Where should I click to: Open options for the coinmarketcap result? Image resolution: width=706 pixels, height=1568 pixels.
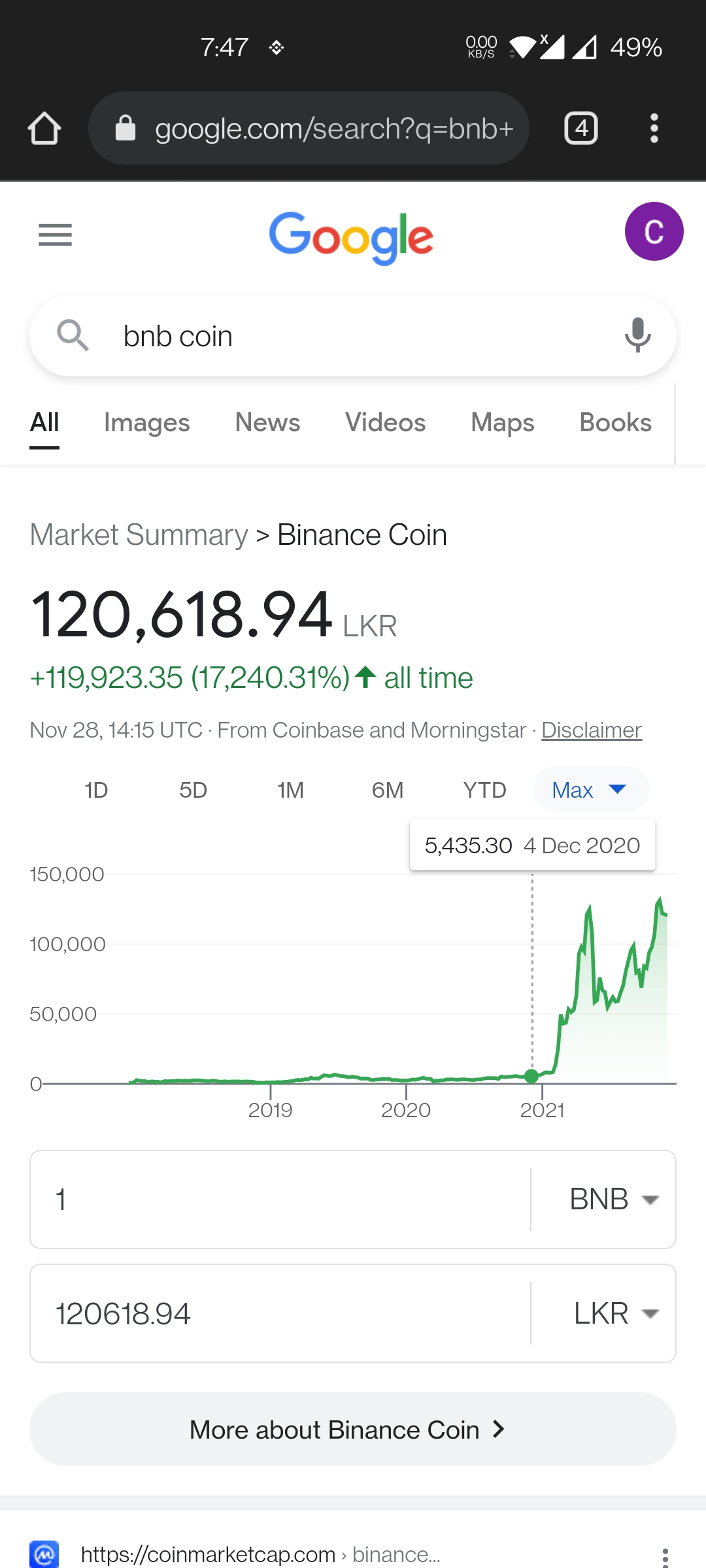click(x=665, y=1558)
